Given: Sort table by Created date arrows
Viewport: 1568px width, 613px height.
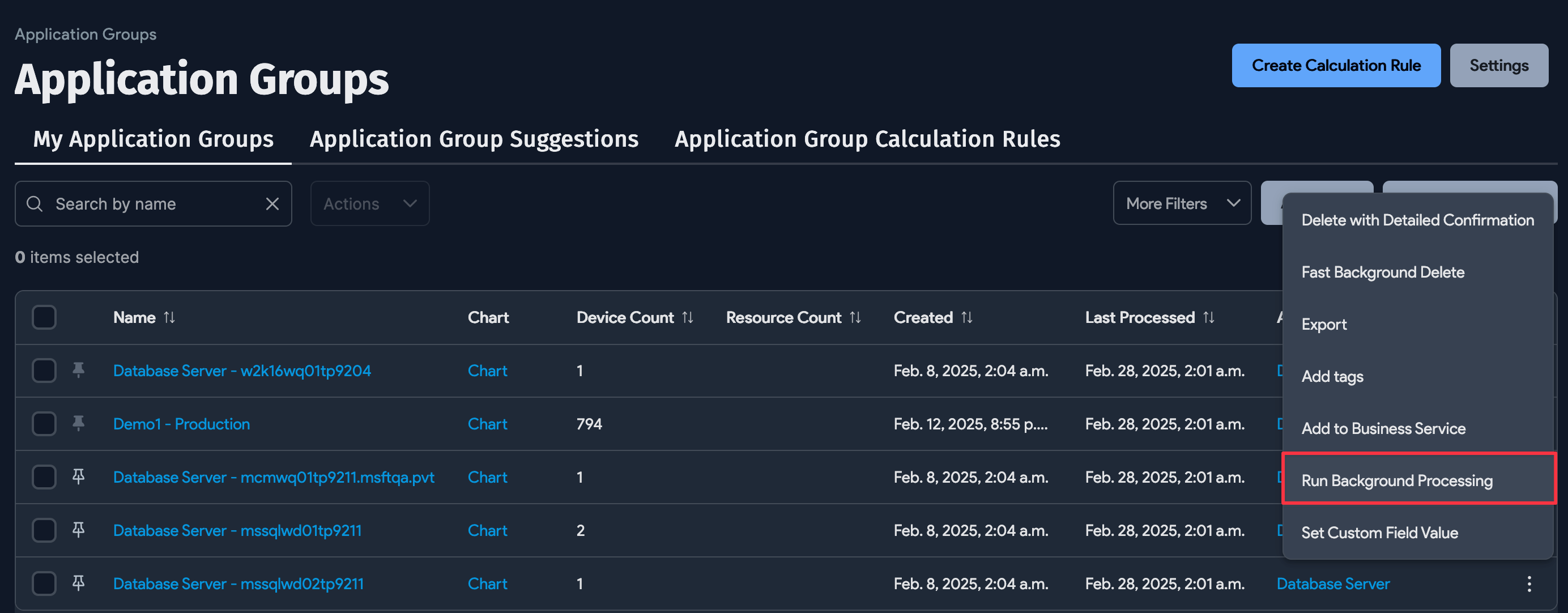Looking at the screenshot, I should [966, 317].
